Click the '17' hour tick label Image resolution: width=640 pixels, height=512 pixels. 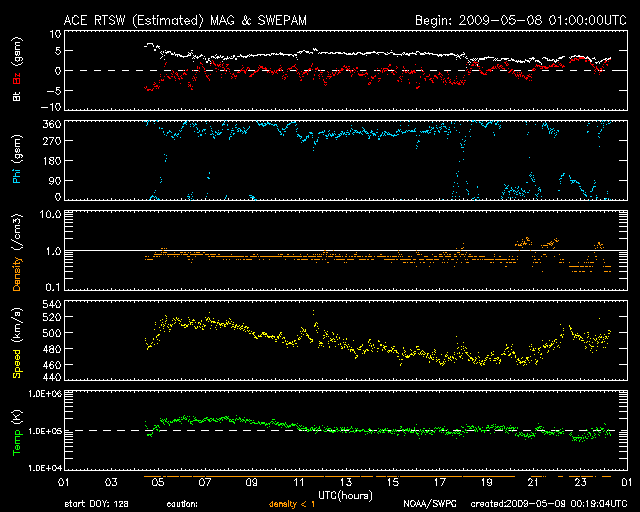pyautogui.click(x=440, y=482)
